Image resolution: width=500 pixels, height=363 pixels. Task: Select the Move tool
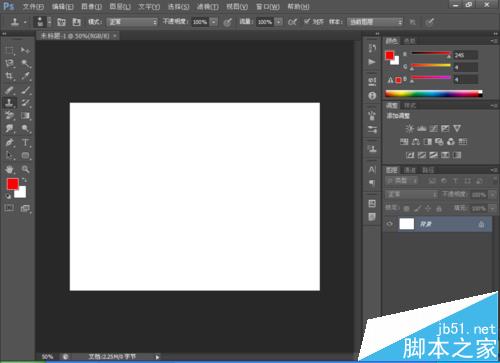pos(25,50)
